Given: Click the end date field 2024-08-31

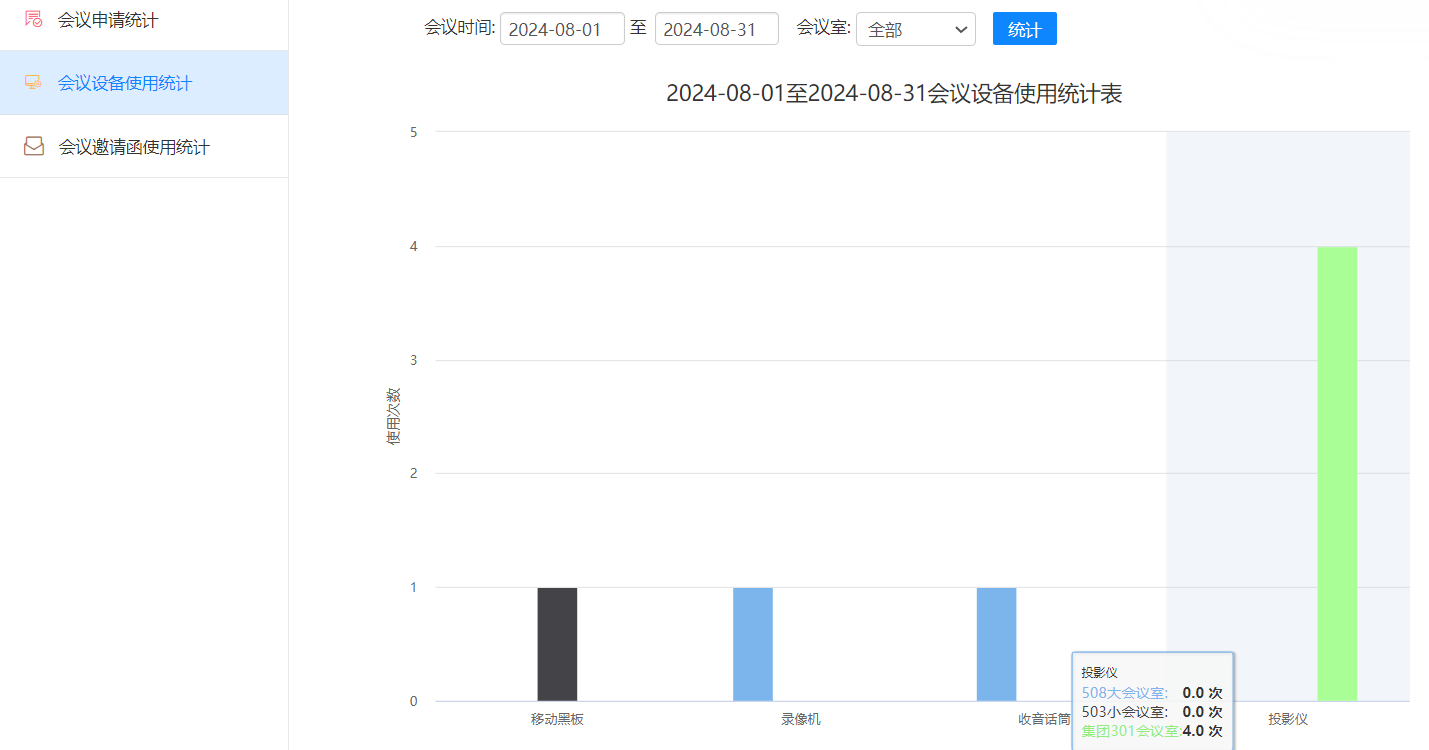Looking at the screenshot, I should (x=716, y=30).
